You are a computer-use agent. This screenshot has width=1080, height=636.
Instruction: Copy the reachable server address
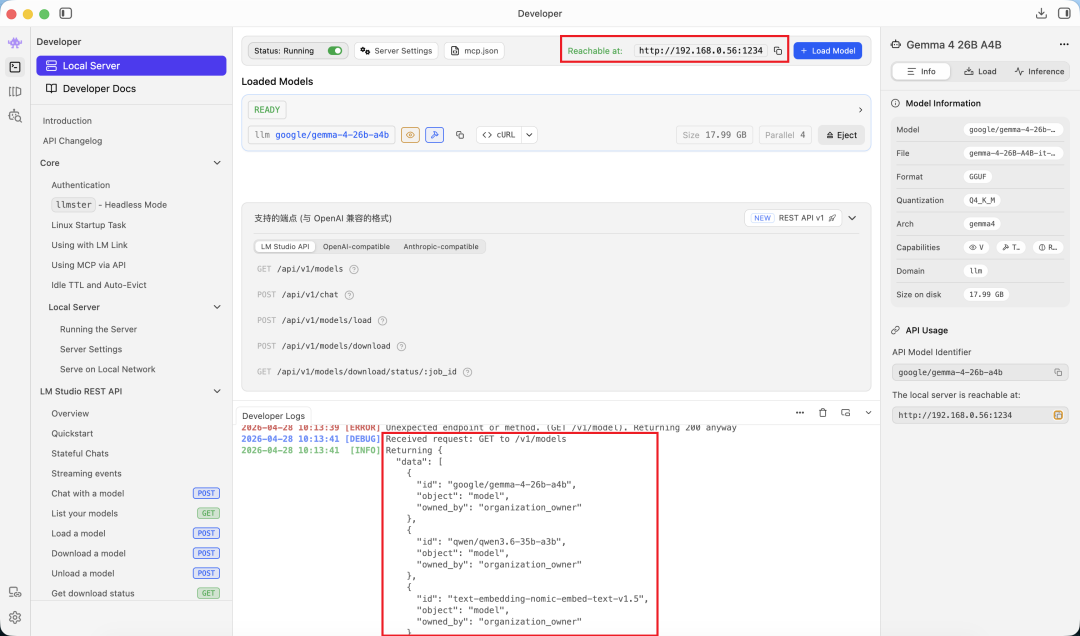tap(778, 51)
